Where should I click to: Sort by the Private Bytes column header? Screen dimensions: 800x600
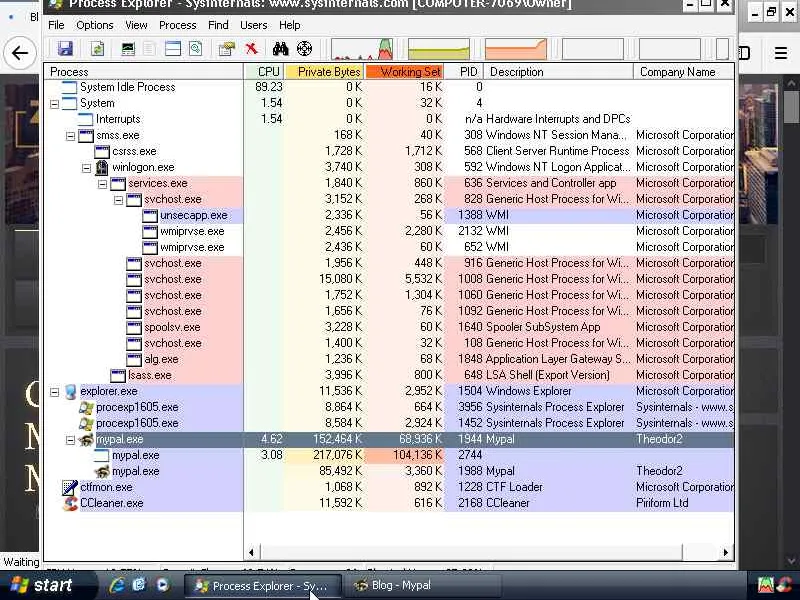point(325,72)
